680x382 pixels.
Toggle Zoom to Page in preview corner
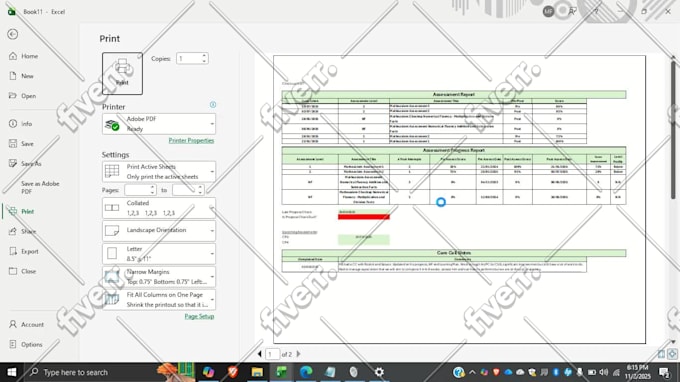pyautogui.click(x=672, y=354)
